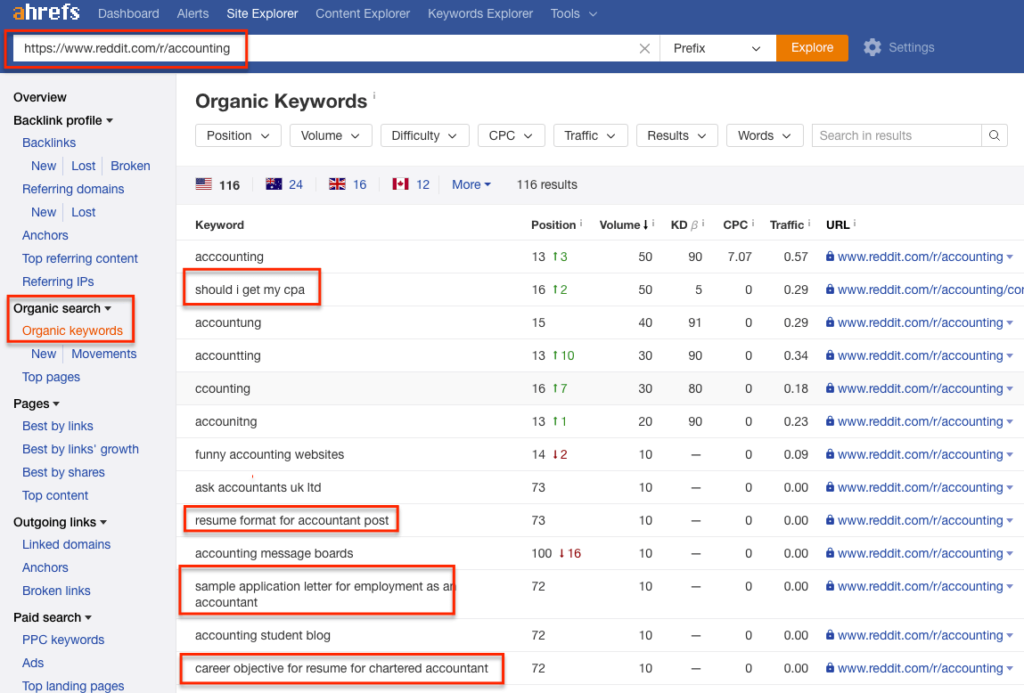Go to Dashboard in top navigation
The height and width of the screenshot is (693, 1024).
129,14
